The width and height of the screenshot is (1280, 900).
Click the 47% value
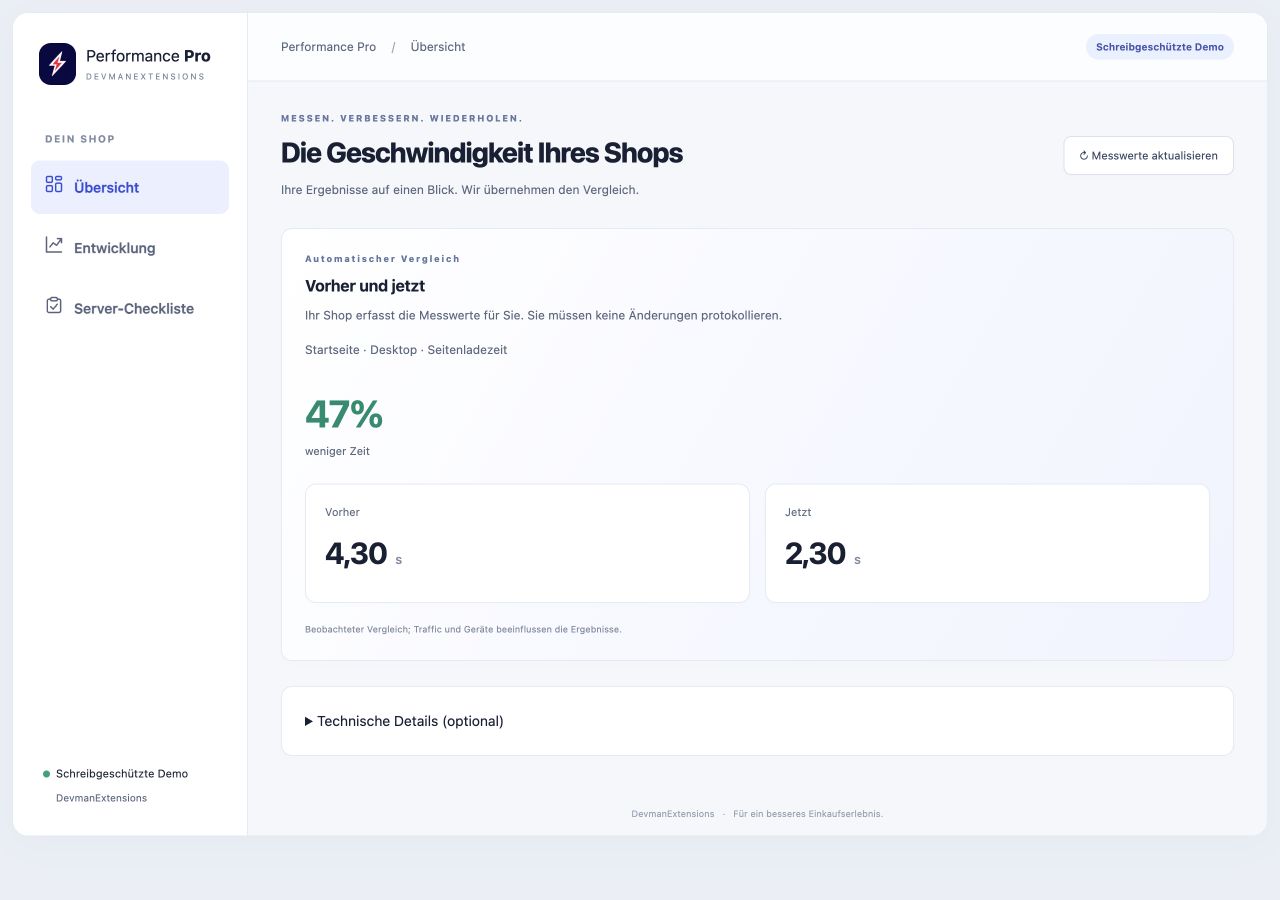pos(344,414)
